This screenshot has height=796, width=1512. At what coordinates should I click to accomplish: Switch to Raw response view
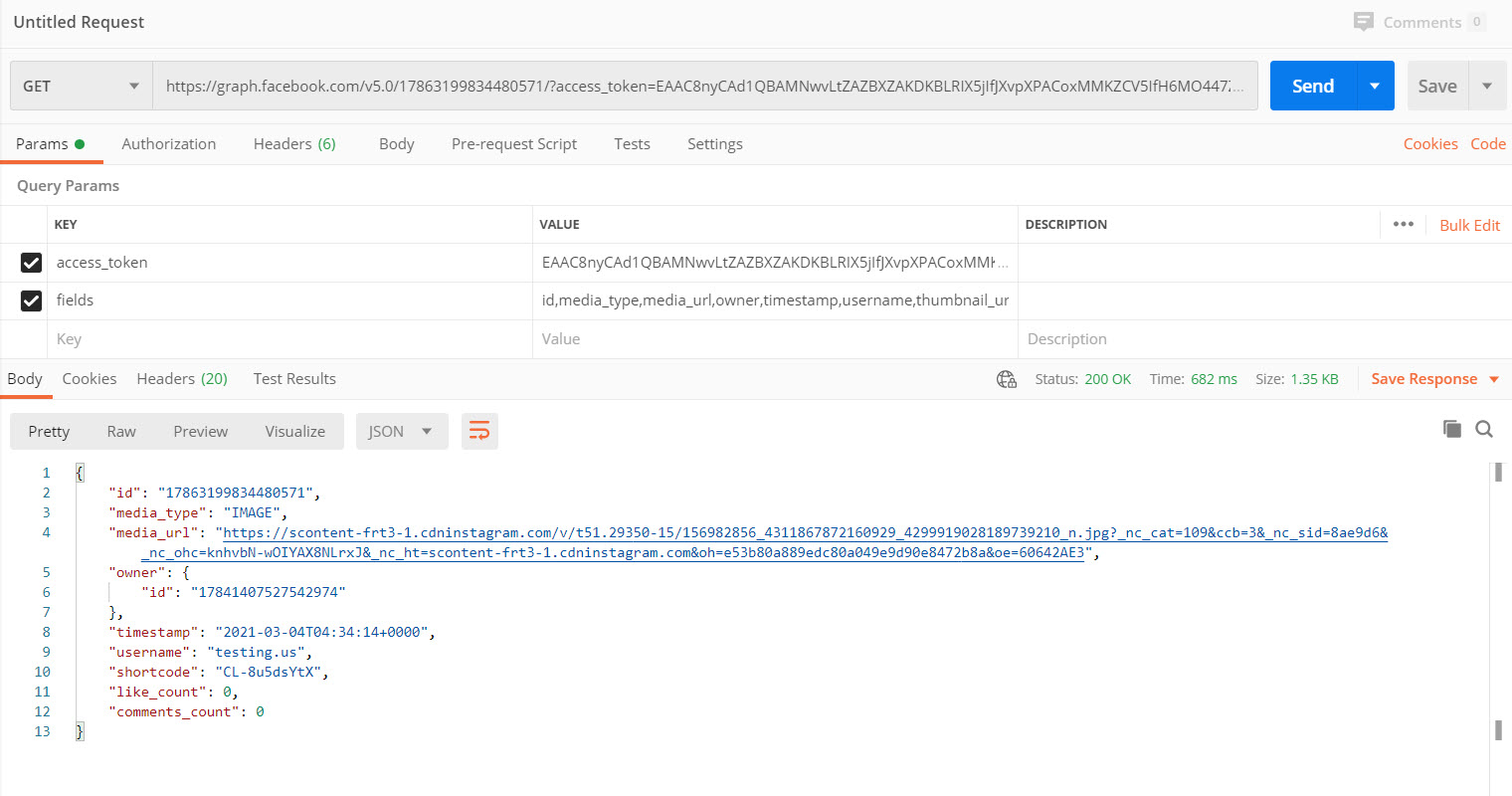pyautogui.click(x=121, y=431)
